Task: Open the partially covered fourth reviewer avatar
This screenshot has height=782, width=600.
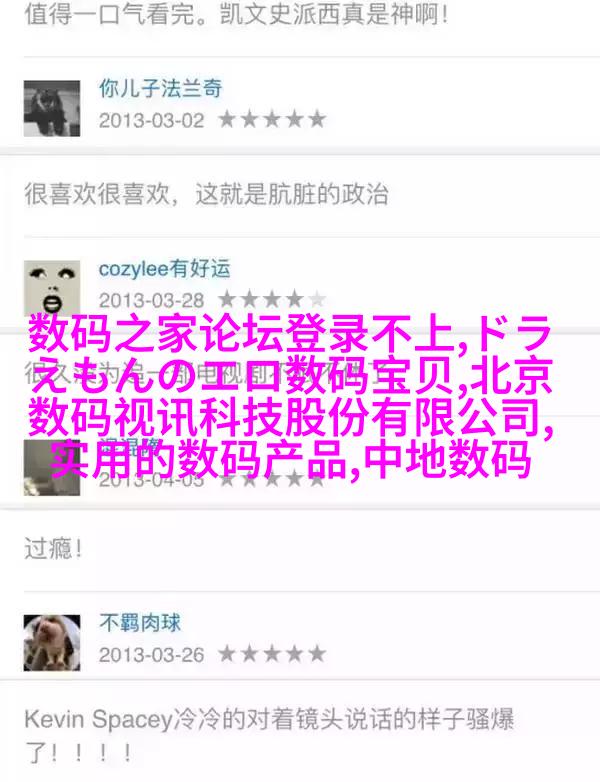Action: point(52,468)
